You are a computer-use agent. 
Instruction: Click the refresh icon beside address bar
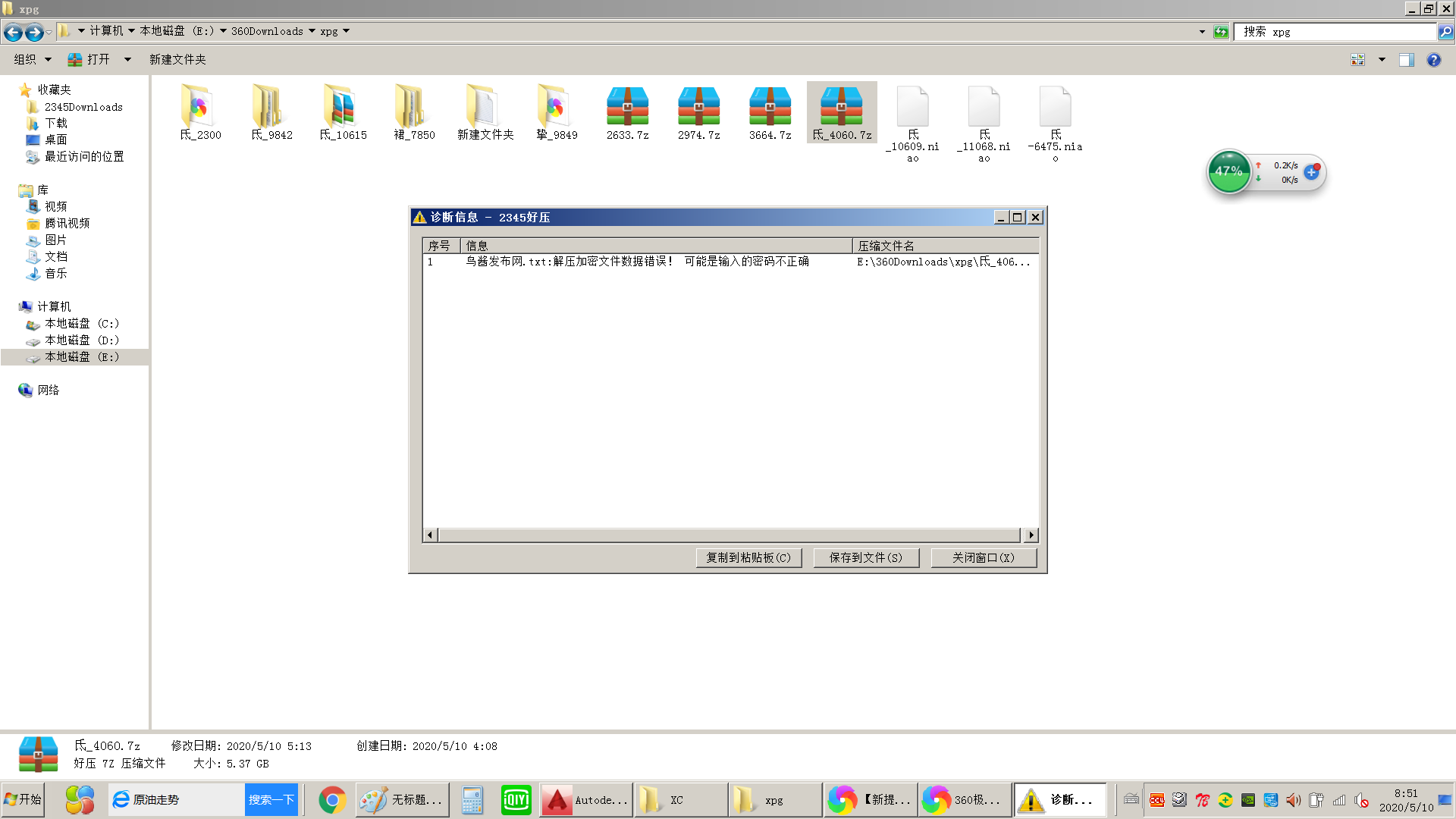1221,32
